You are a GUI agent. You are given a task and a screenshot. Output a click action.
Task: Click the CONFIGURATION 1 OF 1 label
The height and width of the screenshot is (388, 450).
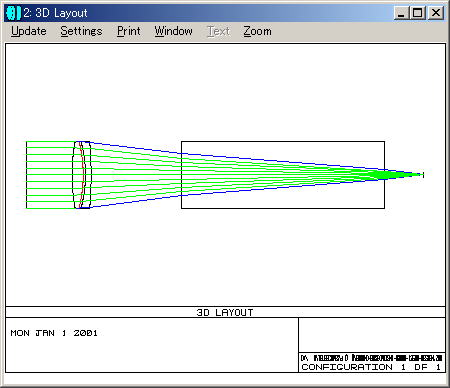pyautogui.click(x=371, y=367)
